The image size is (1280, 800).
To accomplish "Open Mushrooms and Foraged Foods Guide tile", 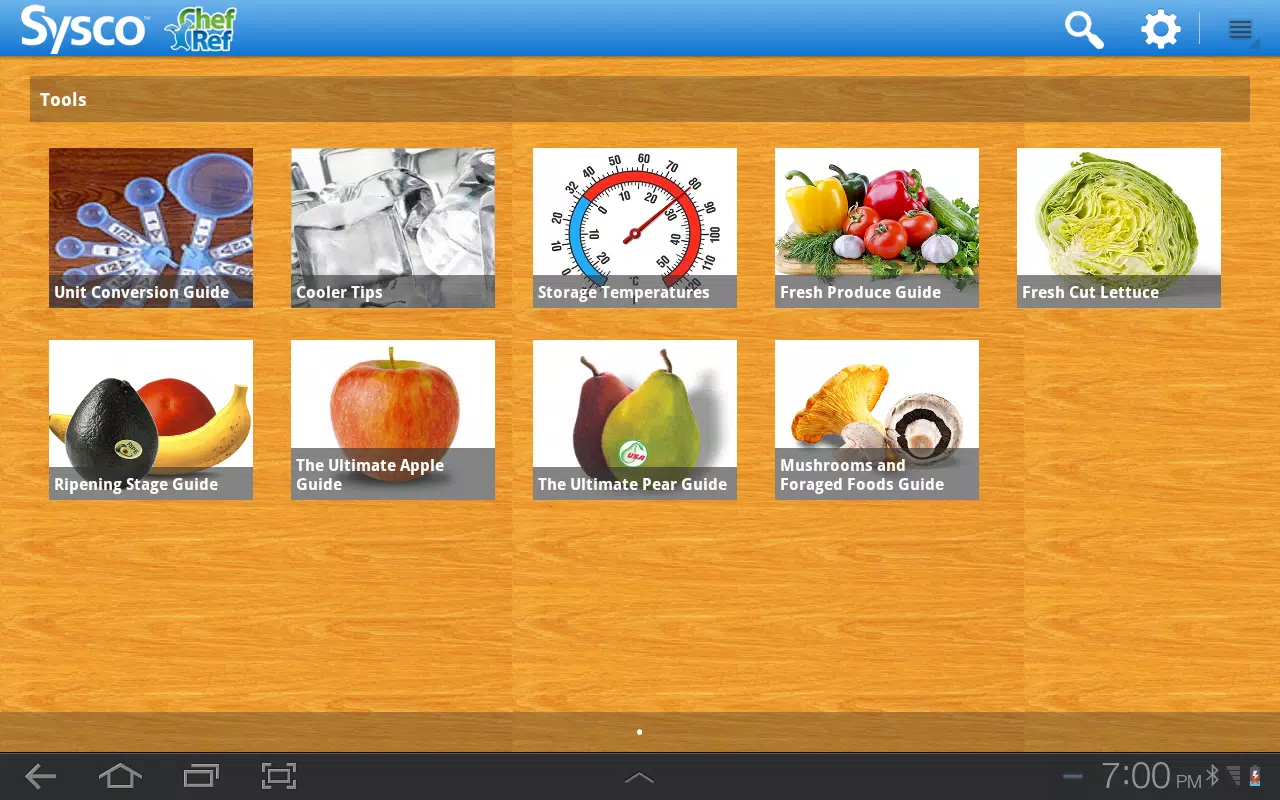I will (877, 420).
